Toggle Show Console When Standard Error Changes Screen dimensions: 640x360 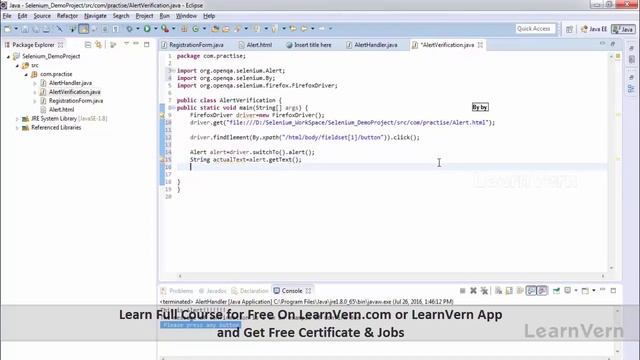[542, 291]
